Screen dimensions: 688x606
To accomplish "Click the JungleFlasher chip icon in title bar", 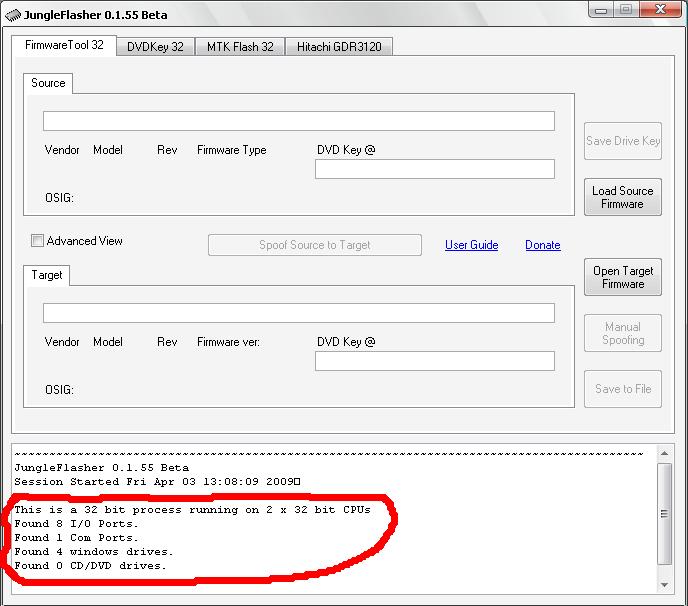I will tap(13, 14).
